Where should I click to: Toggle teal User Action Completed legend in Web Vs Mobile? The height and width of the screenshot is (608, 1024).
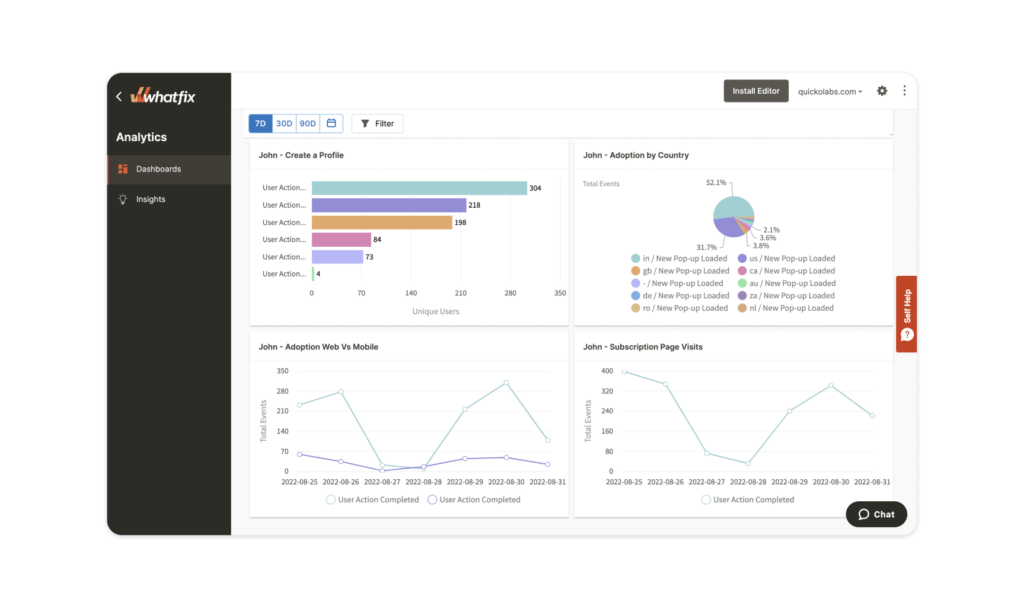372,500
